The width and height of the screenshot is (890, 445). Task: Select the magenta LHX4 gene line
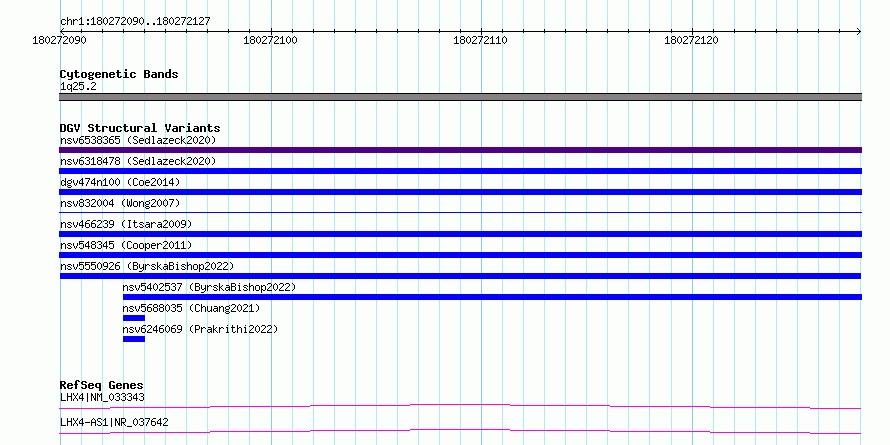(x=461, y=406)
